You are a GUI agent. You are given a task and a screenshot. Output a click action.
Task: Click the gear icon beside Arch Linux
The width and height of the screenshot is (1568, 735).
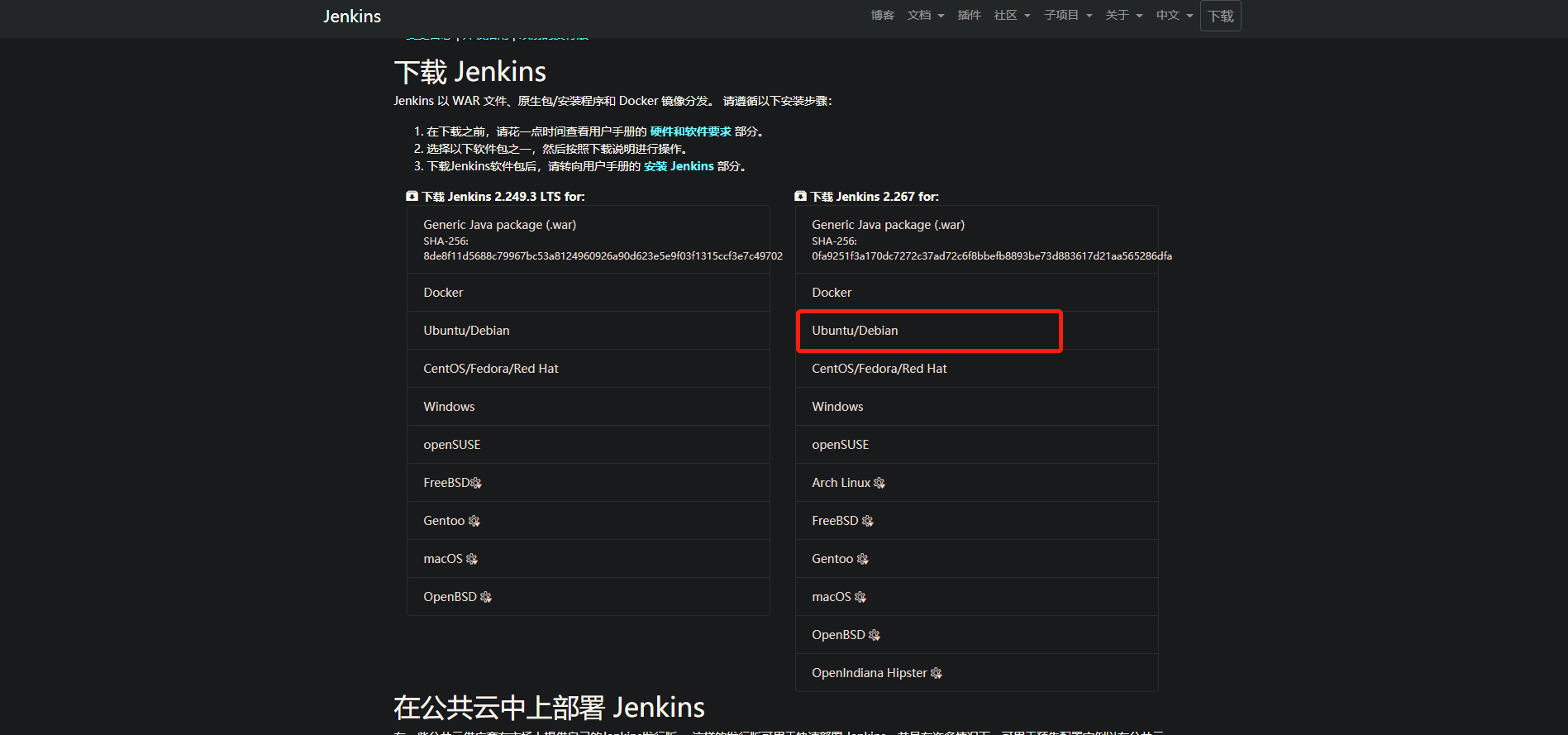click(x=879, y=483)
